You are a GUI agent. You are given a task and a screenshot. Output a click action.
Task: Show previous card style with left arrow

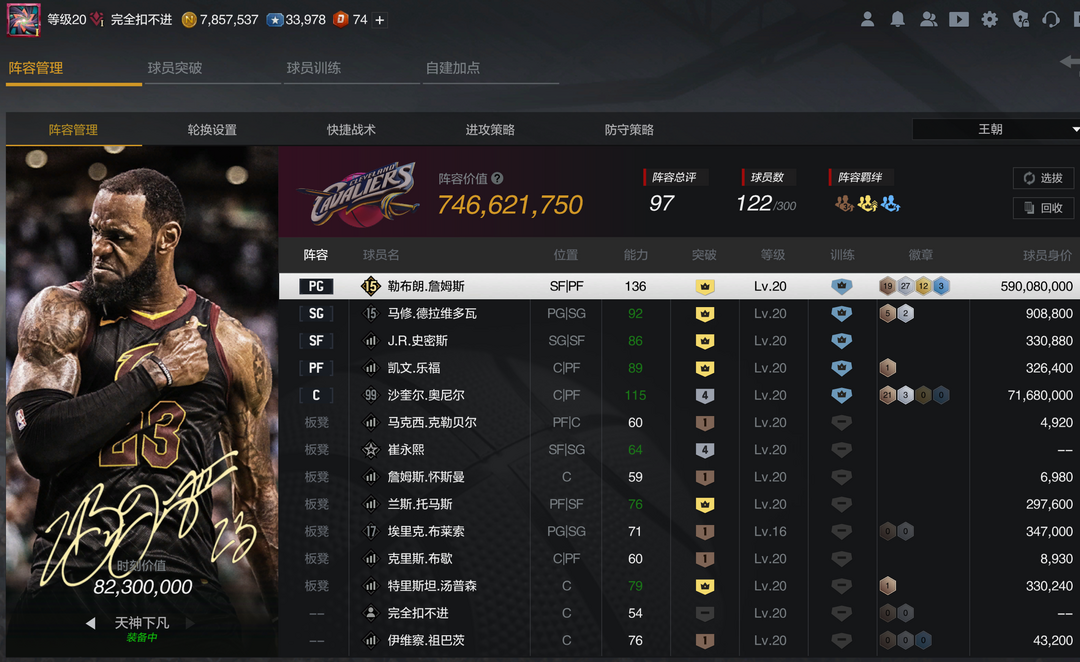tap(90, 623)
